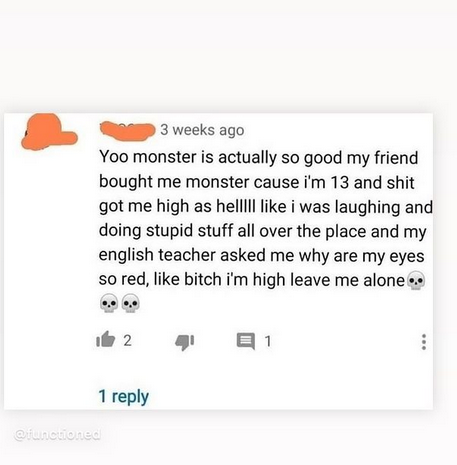This screenshot has height=465, width=457.
Task: Like the comment with thumbs up icon
Action: tap(106, 340)
